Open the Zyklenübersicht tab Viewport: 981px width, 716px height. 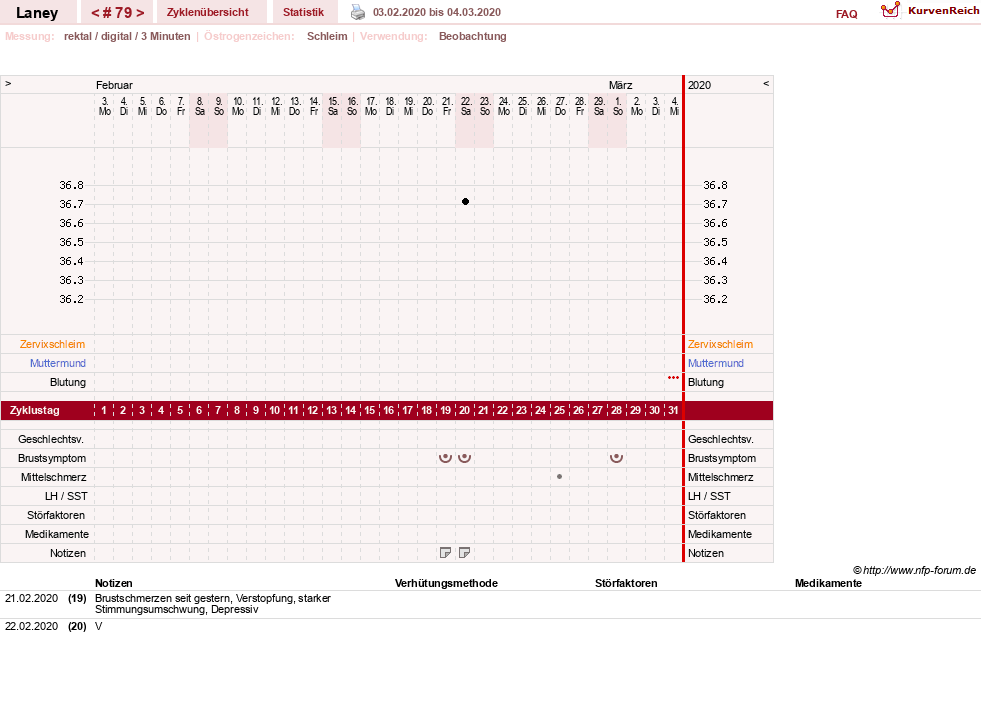point(208,12)
